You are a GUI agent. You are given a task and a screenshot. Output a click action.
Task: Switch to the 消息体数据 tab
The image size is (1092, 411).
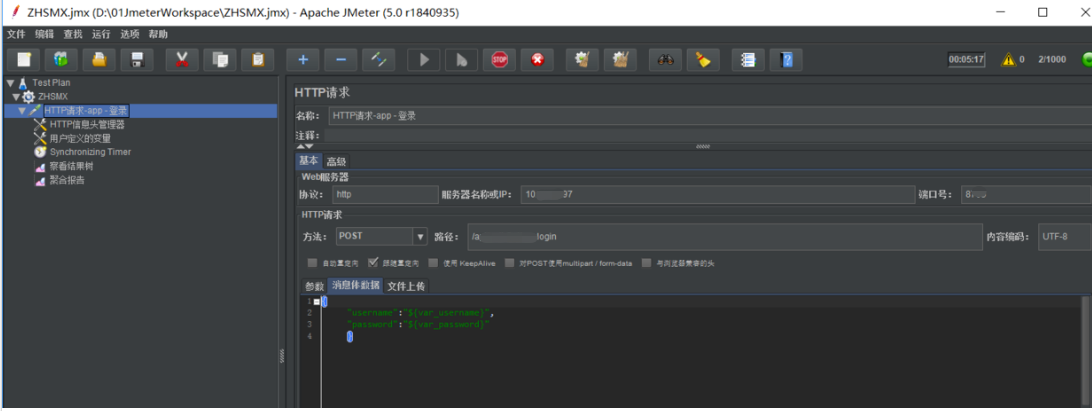(356, 286)
